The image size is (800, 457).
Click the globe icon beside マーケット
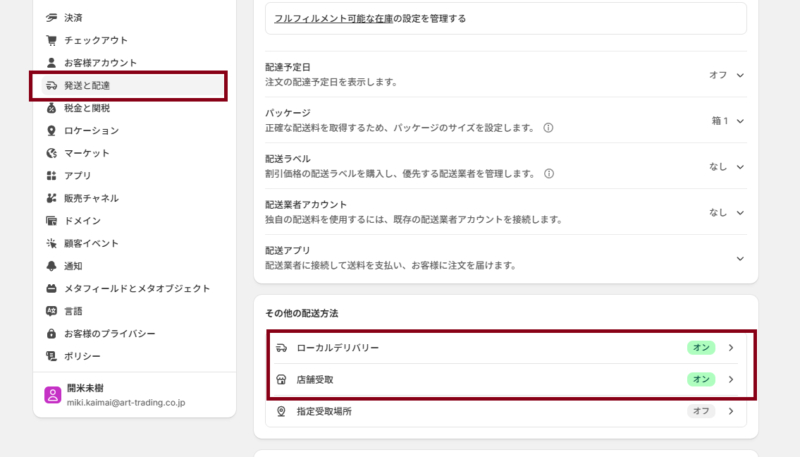[x=52, y=153]
